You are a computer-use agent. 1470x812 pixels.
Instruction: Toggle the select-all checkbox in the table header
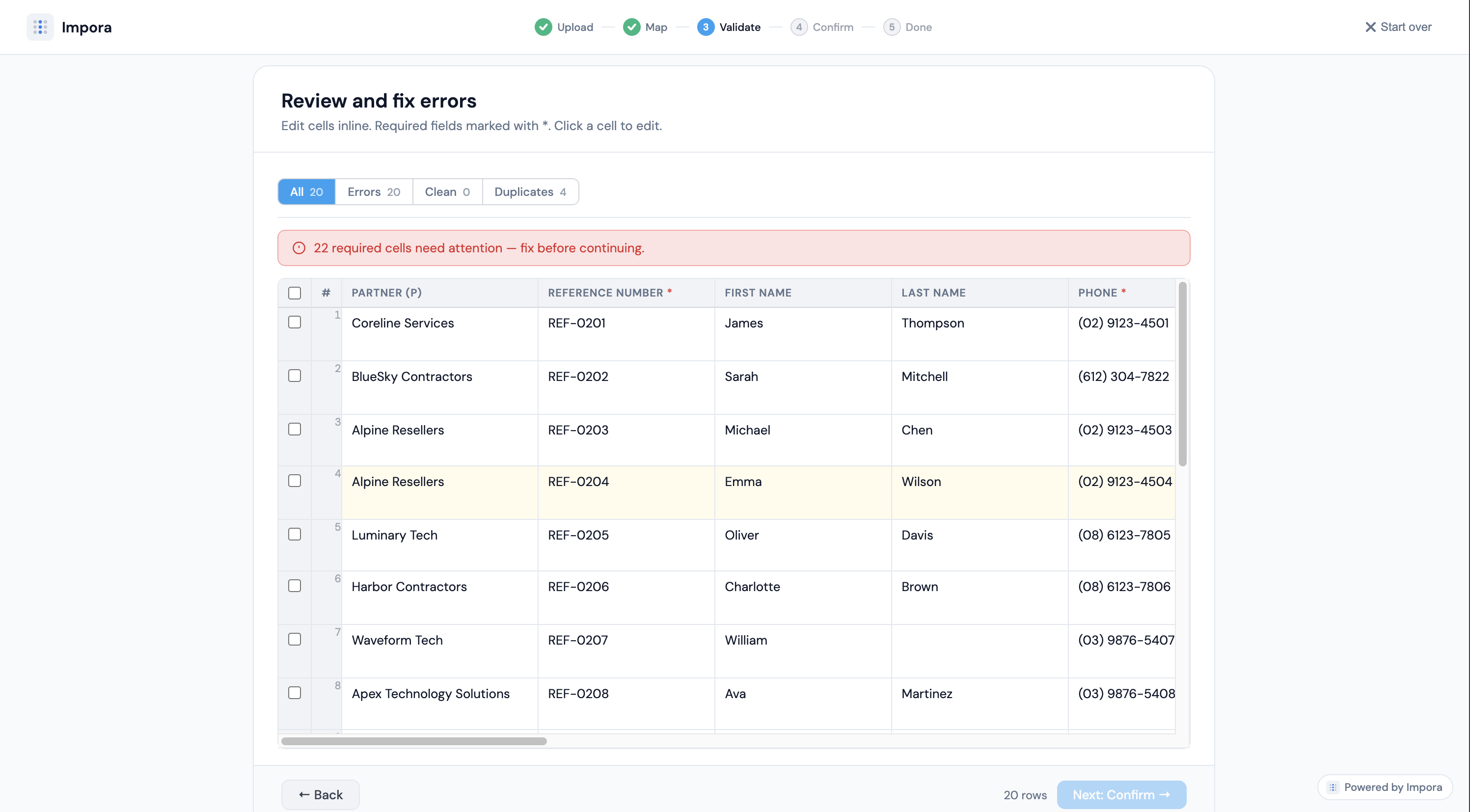pyautogui.click(x=295, y=293)
